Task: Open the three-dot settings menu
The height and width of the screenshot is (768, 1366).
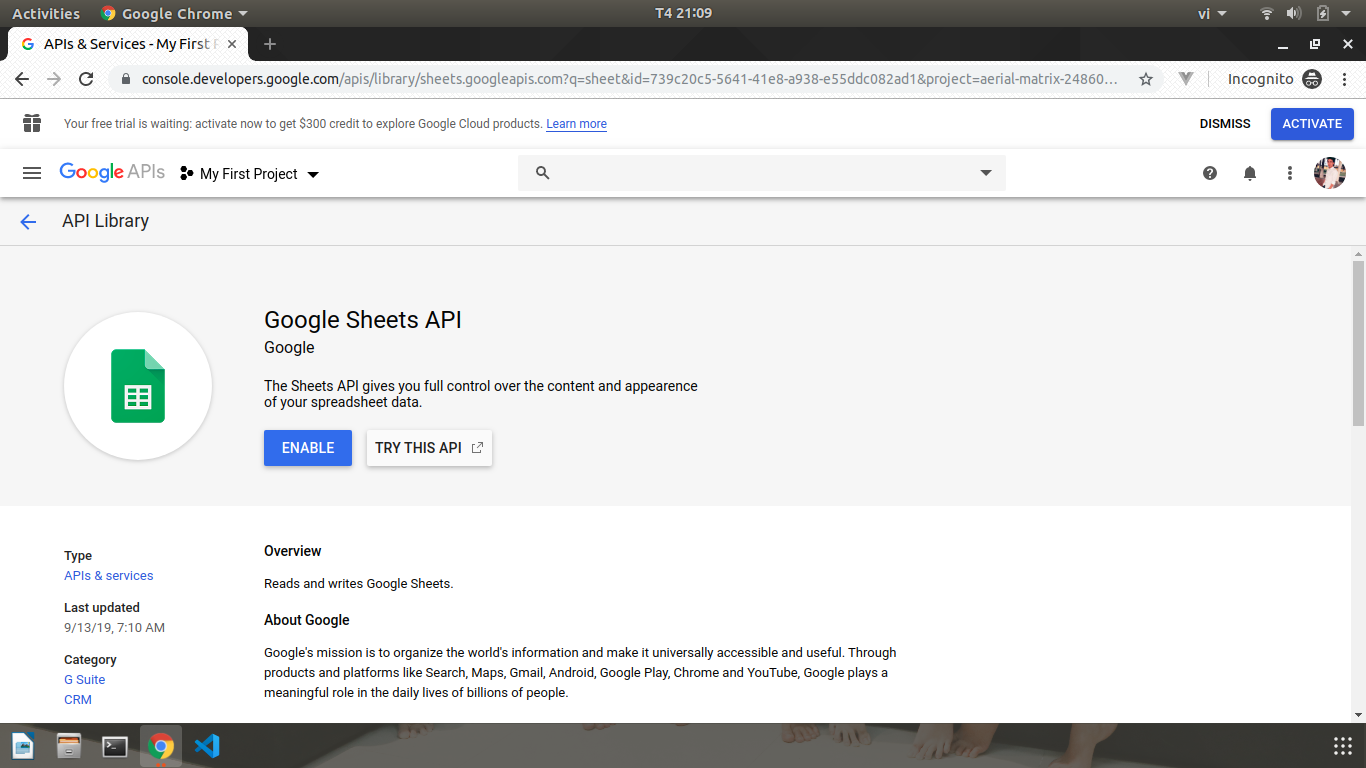Action: click(1290, 173)
